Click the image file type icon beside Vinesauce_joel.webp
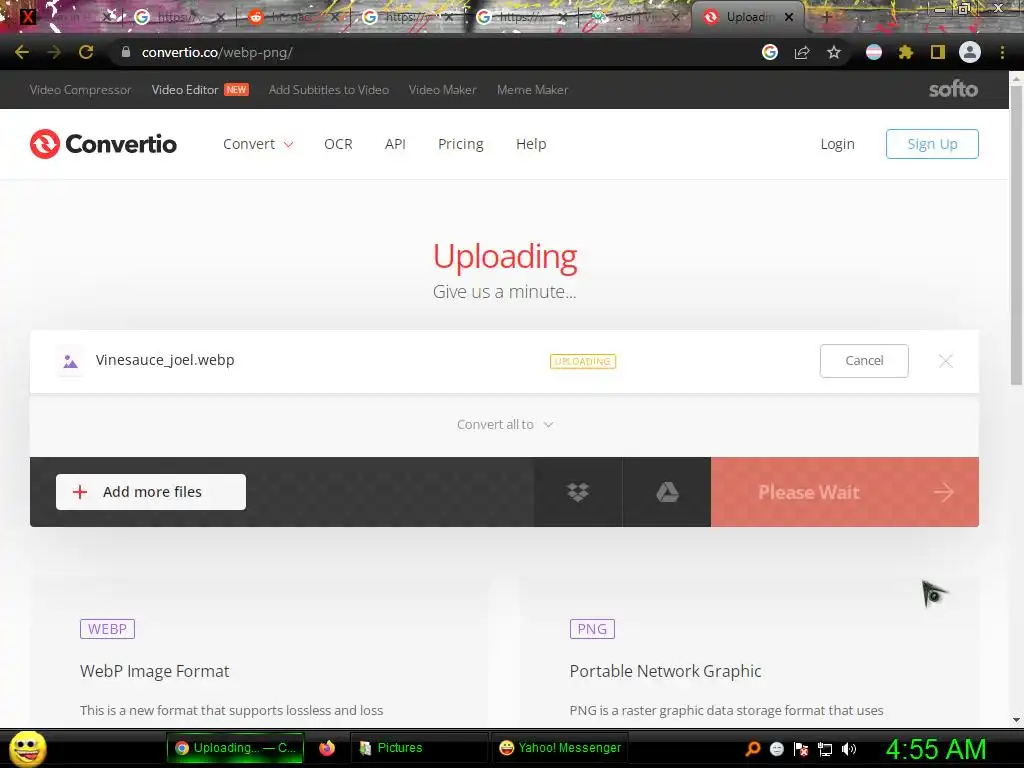The width and height of the screenshot is (1024, 768). tap(70, 361)
